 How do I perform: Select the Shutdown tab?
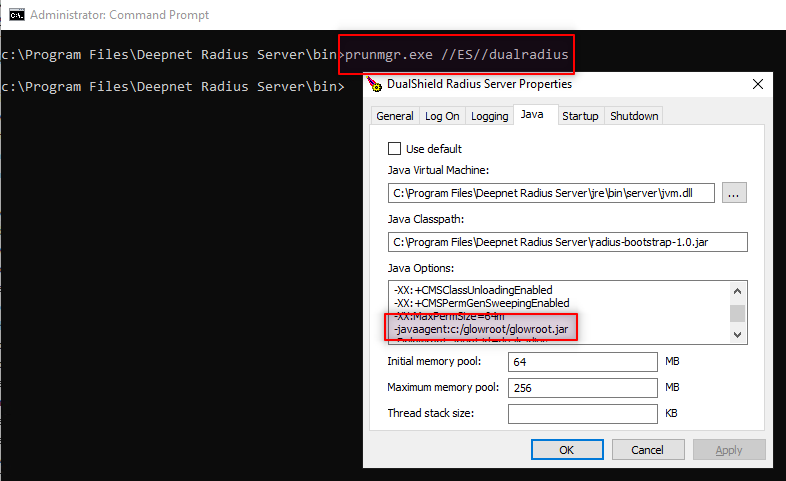[x=634, y=116]
